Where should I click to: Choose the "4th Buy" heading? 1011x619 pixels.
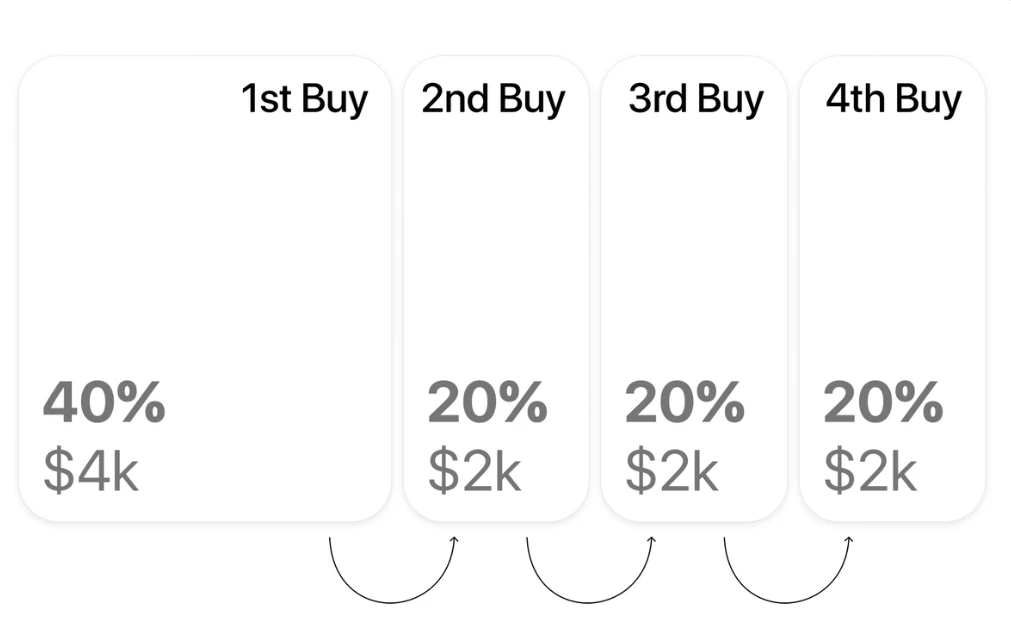(893, 99)
